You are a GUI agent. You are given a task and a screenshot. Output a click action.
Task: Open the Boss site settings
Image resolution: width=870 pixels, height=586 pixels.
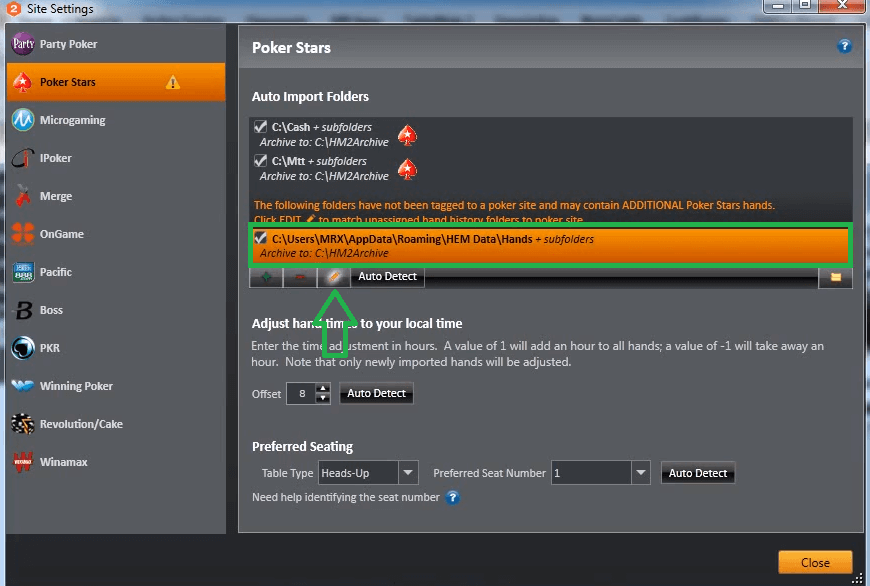tap(116, 310)
